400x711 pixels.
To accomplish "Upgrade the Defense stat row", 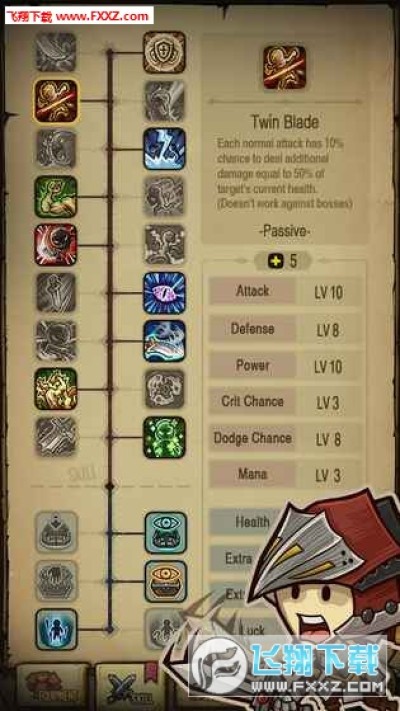I will click(x=286, y=329).
